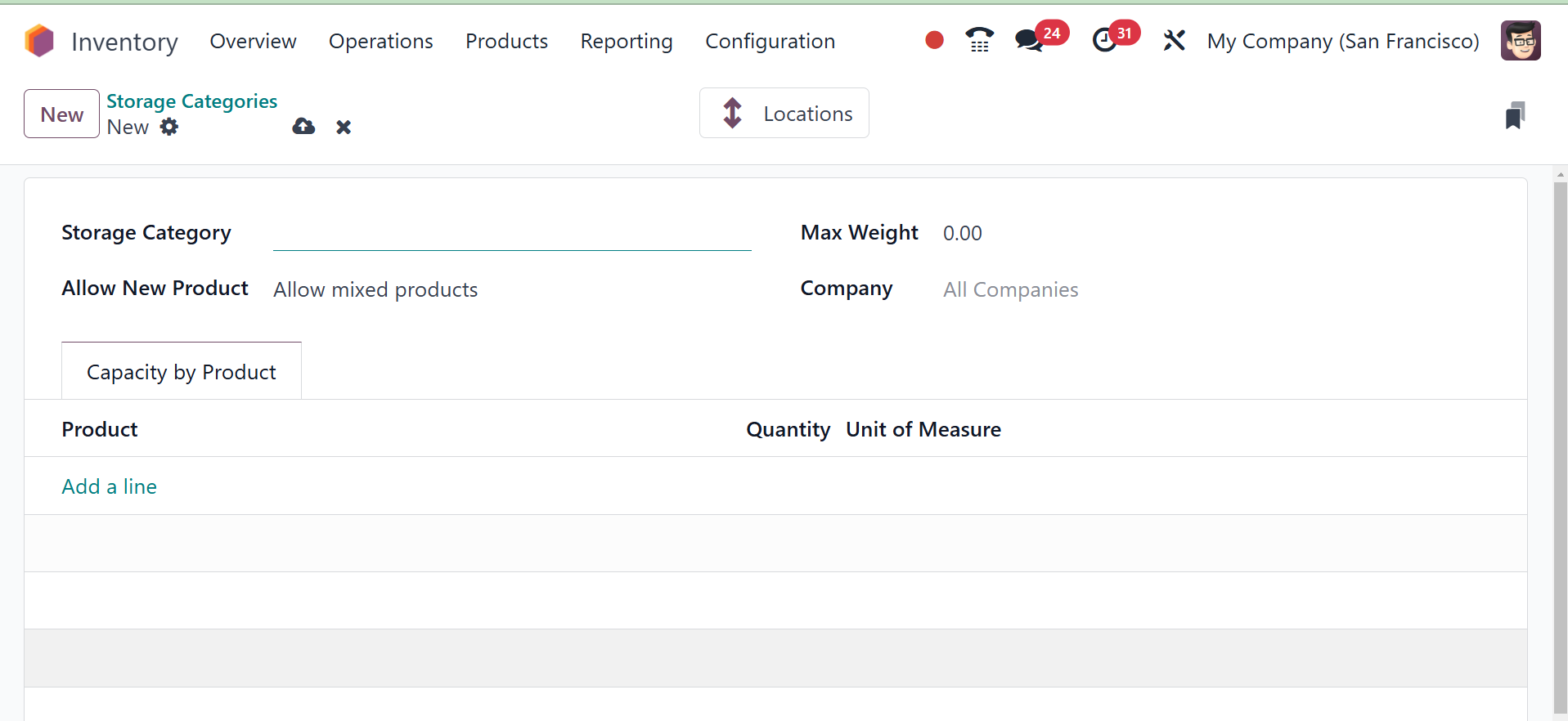Open the Allow New Product dropdown
This screenshot has width=1568, height=721.
pyautogui.click(x=511, y=290)
